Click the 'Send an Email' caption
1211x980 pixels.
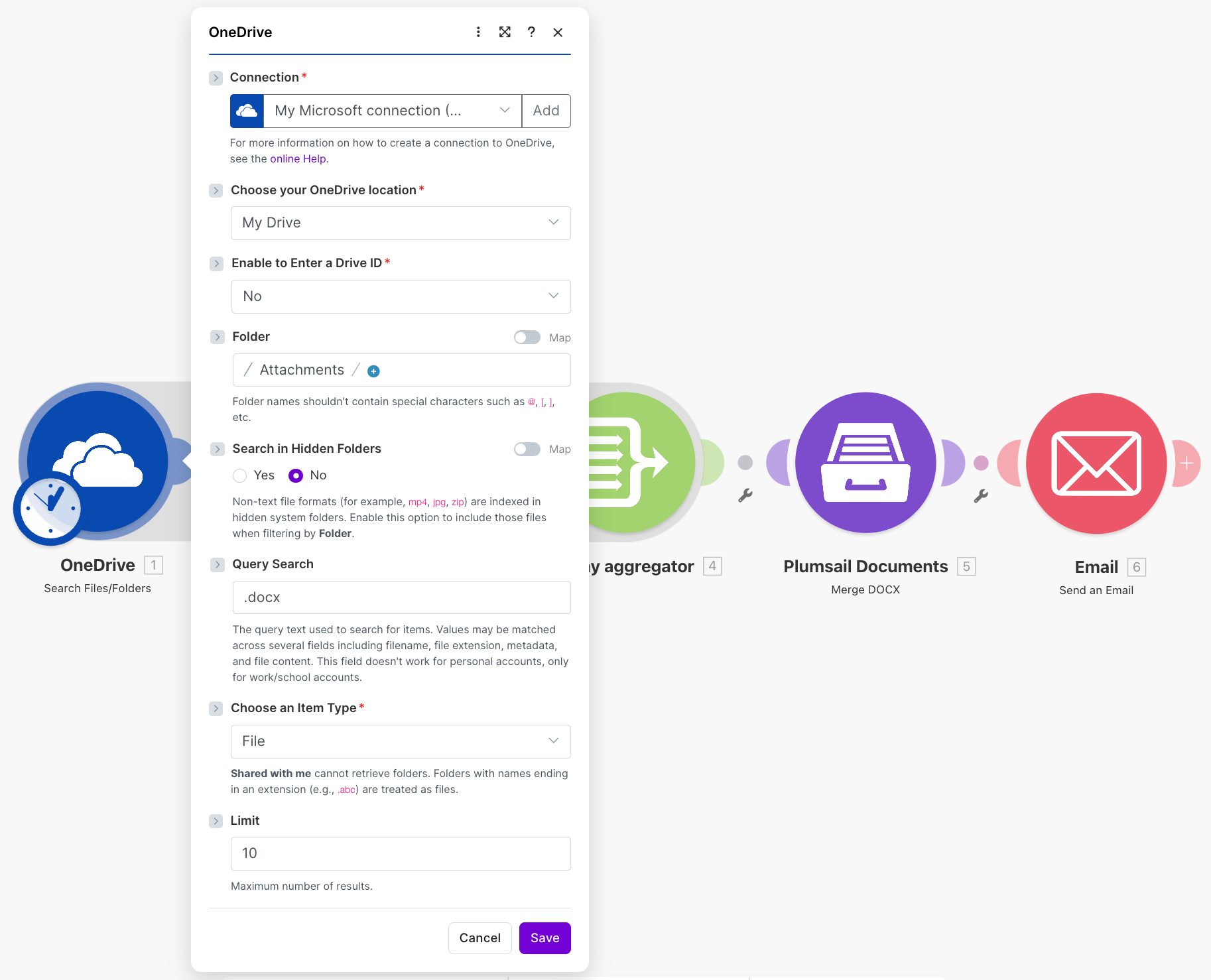[x=1096, y=591]
